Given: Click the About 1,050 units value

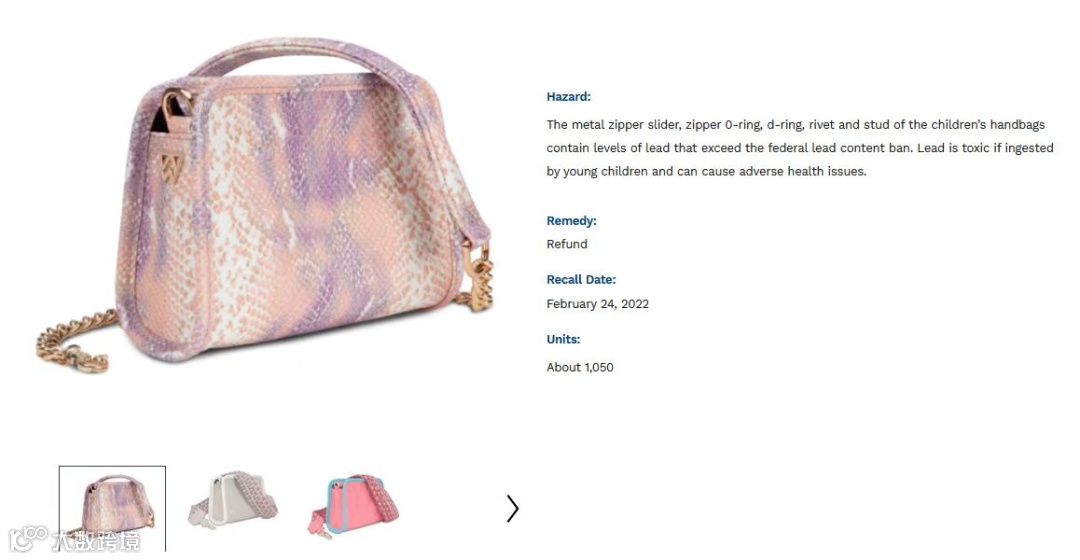Looking at the screenshot, I should tap(579, 367).
